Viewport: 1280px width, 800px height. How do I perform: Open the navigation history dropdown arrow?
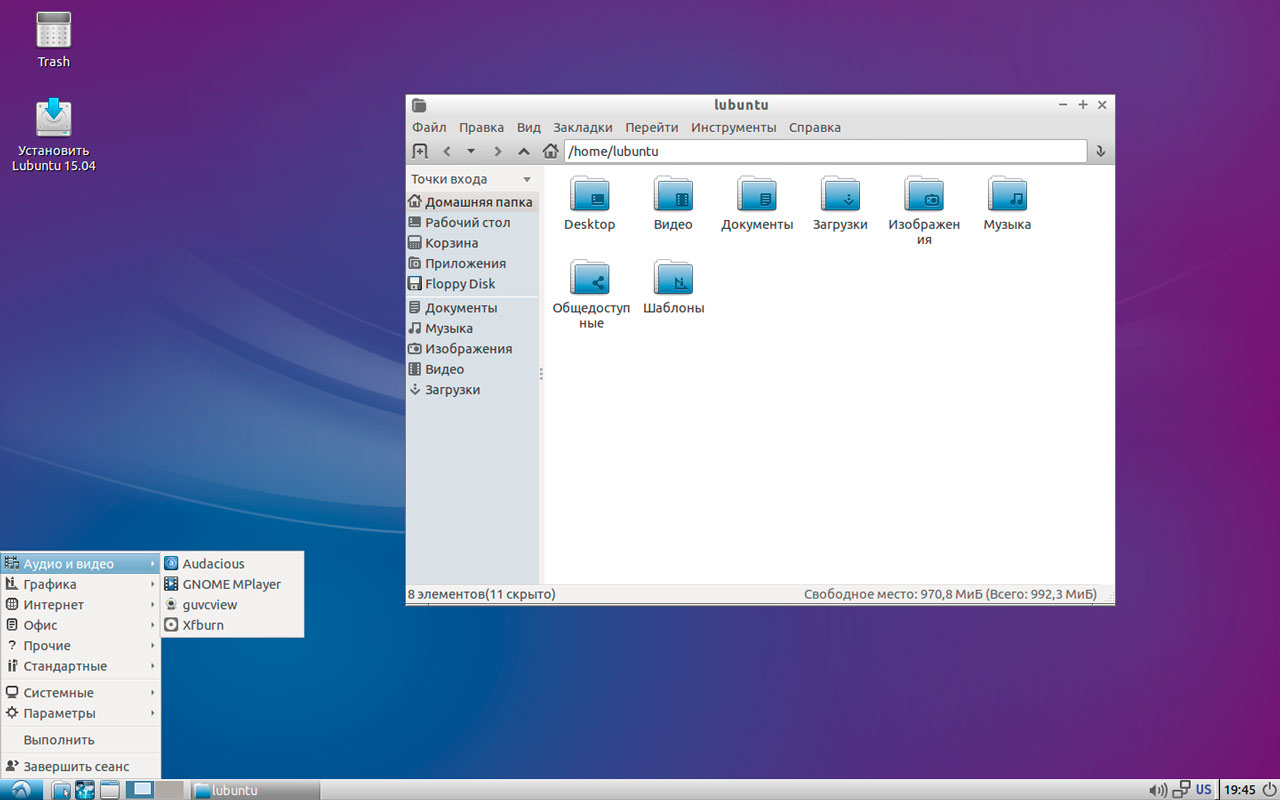pos(471,151)
